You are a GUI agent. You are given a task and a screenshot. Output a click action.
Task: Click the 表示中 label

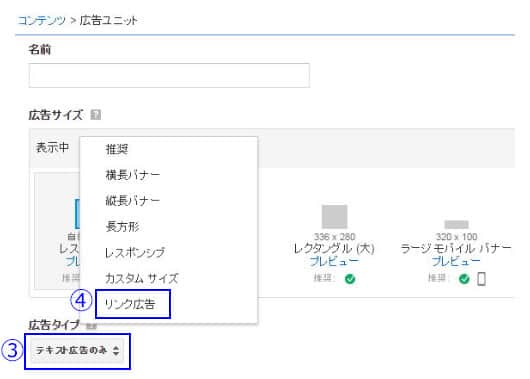[52, 147]
